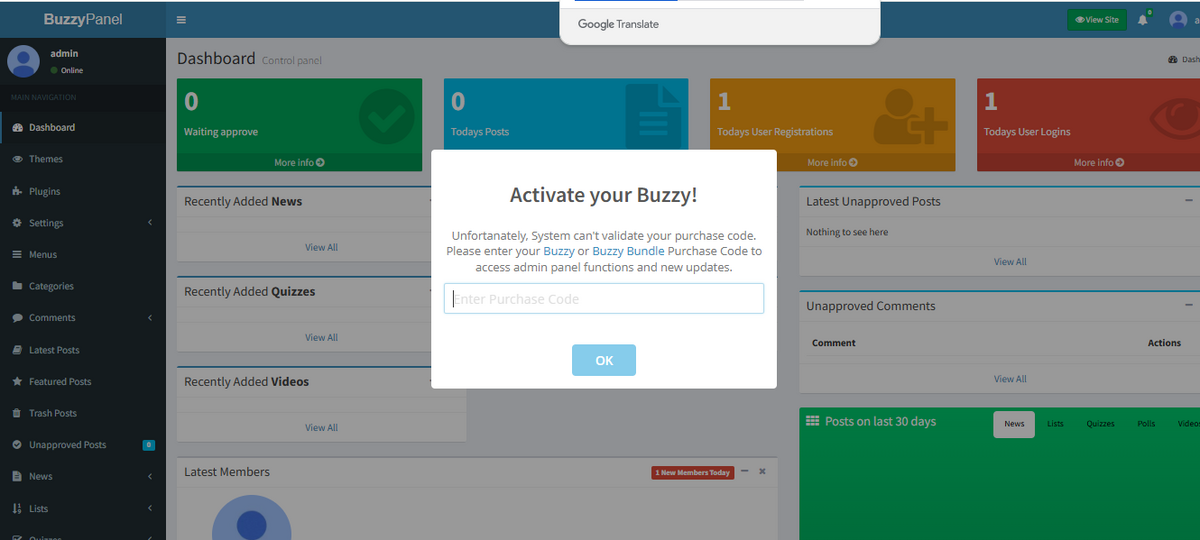Open Dashboard in the sidebar
The image size is (1200, 540).
tap(83, 127)
